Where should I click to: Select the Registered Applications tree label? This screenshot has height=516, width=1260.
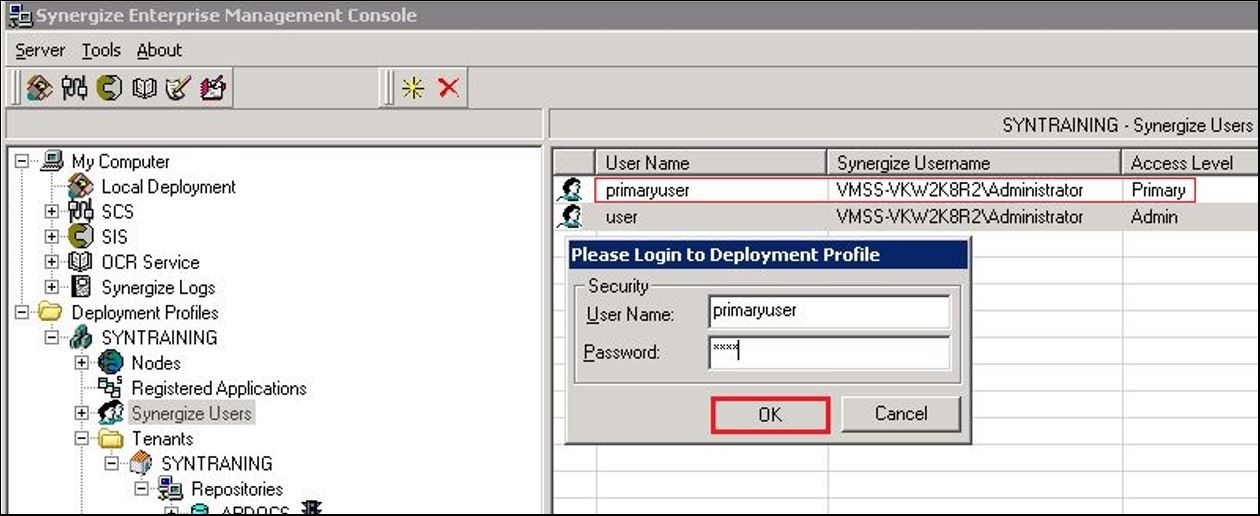pyautogui.click(x=219, y=388)
